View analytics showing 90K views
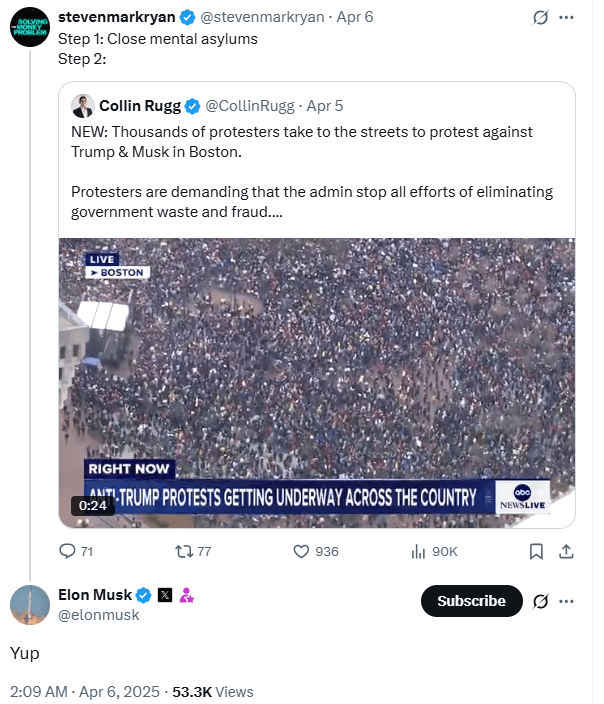Image resolution: width=604 pixels, height=704 pixels. (420, 551)
